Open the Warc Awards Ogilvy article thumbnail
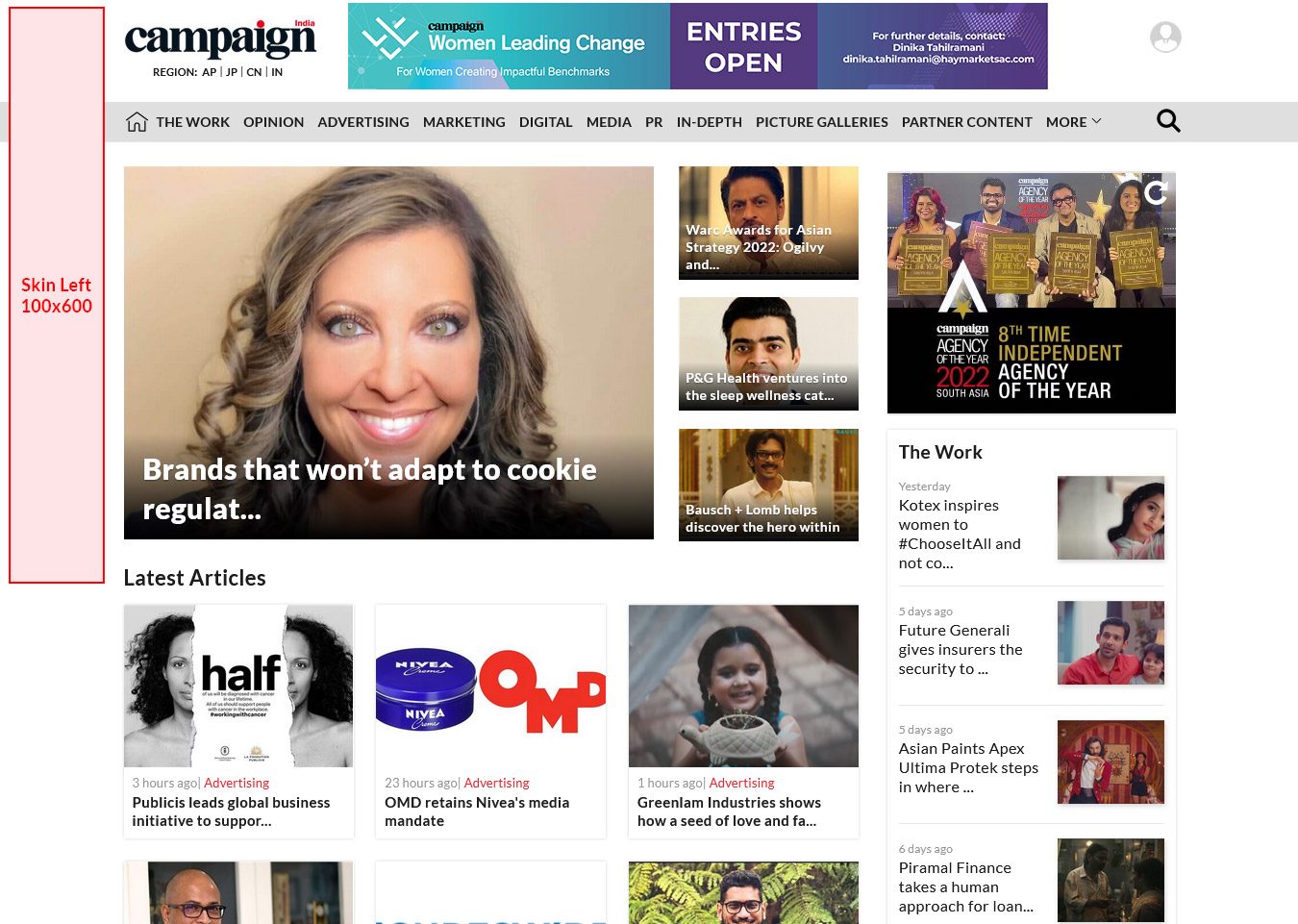 pyautogui.click(x=768, y=223)
